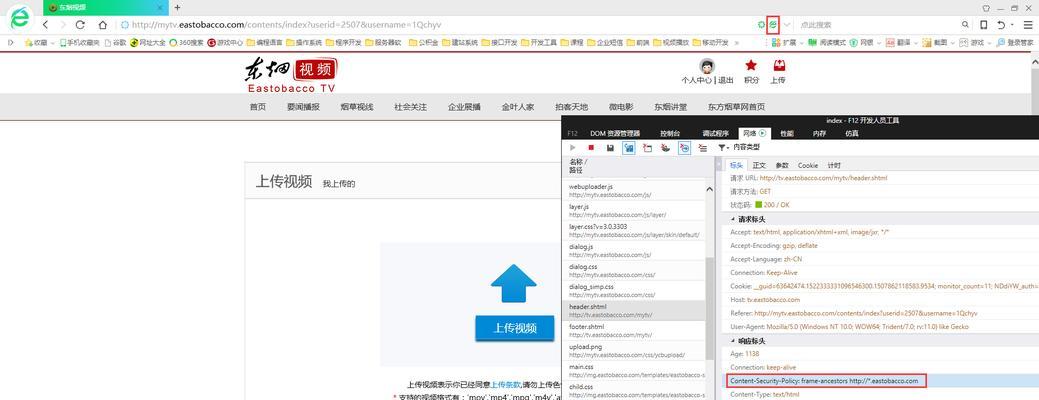Open 计时 timing tab in request details
Screen dimensions: 1039x400
coord(834,166)
